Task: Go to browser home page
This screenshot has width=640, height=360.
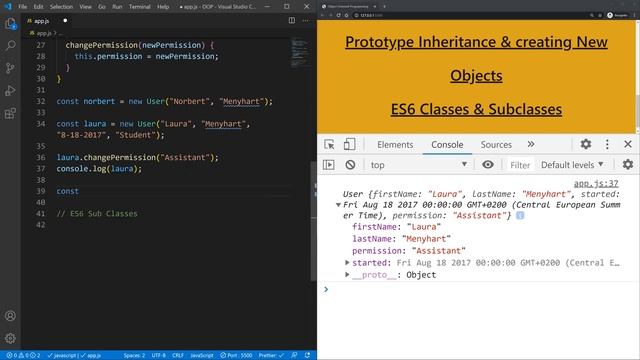Action: (346, 15)
